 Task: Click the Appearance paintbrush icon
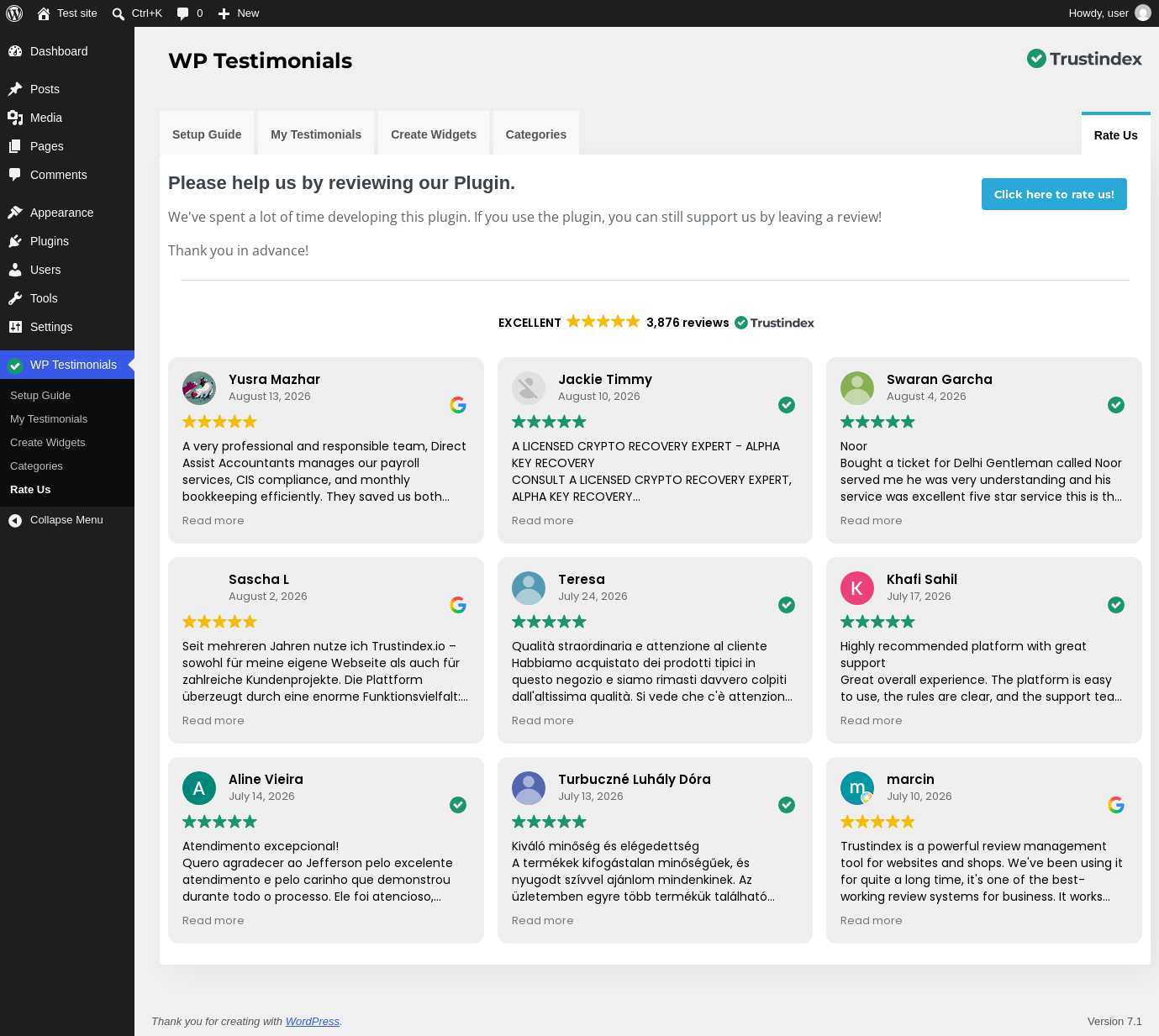pos(15,213)
